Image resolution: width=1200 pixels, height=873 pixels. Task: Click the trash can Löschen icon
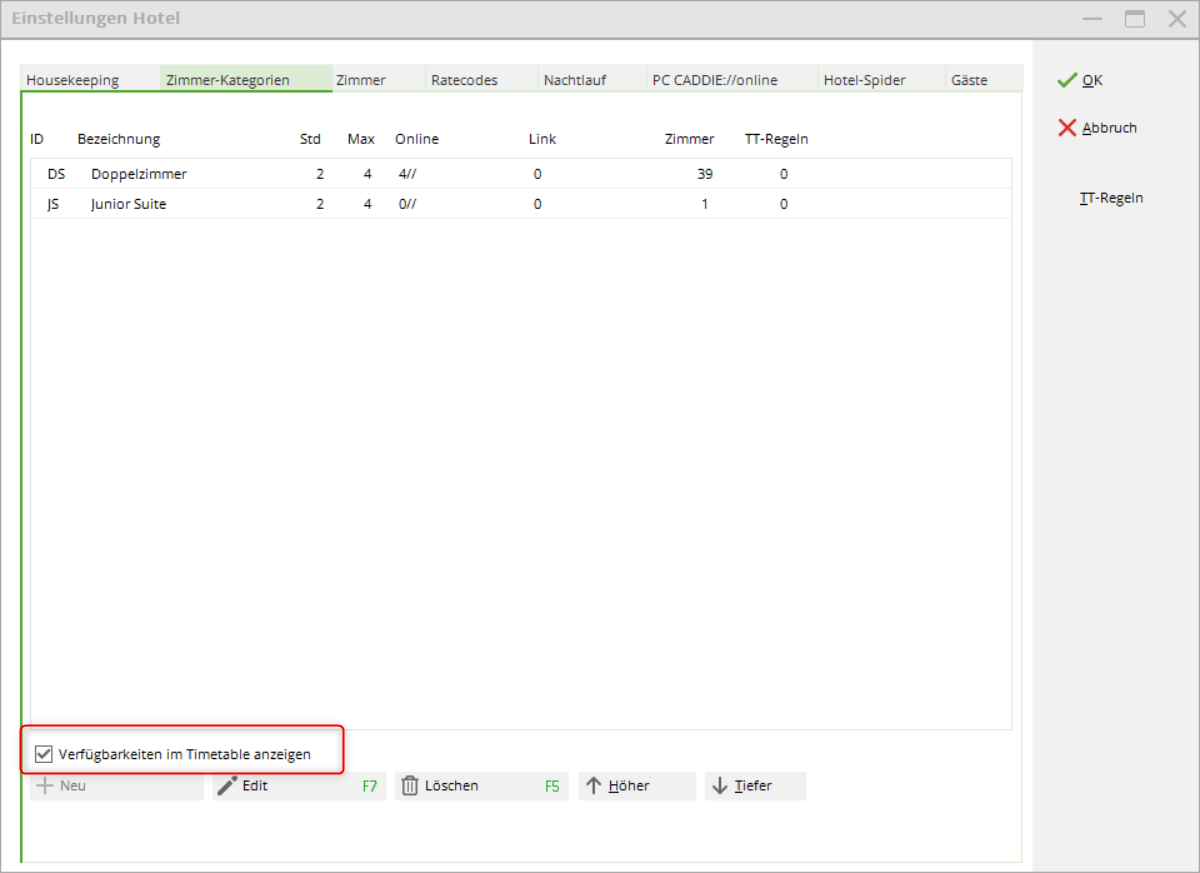tap(410, 786)
